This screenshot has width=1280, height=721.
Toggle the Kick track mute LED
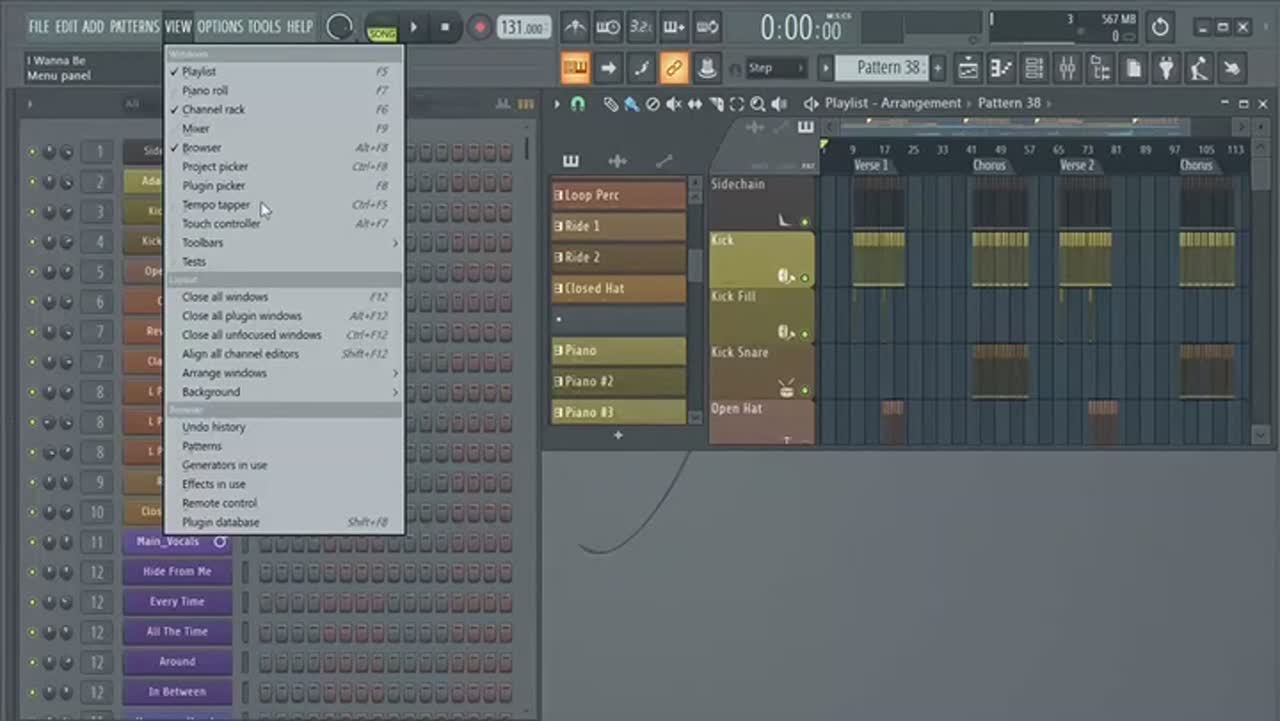(804, 278)
